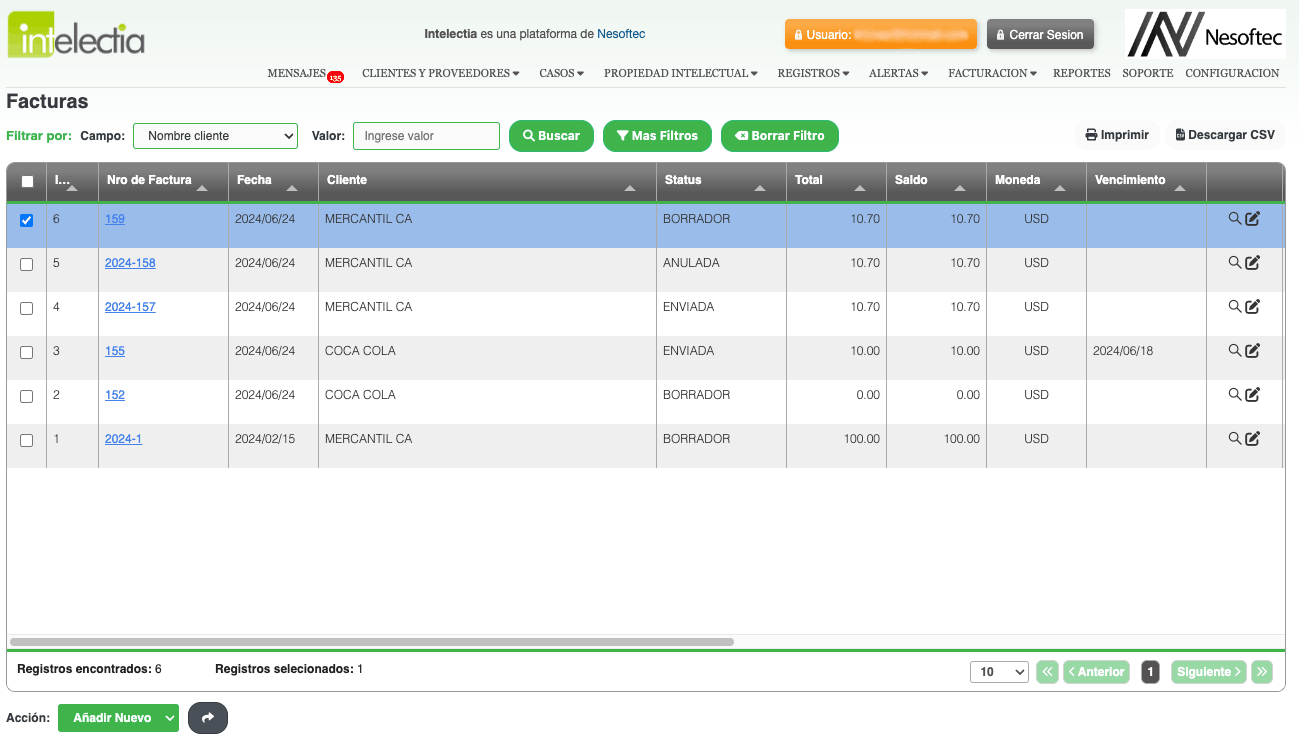Click the edit icon for invoice 2024-158
The width and height of the screenshot is (1299, 748).
click(1252, 263)
